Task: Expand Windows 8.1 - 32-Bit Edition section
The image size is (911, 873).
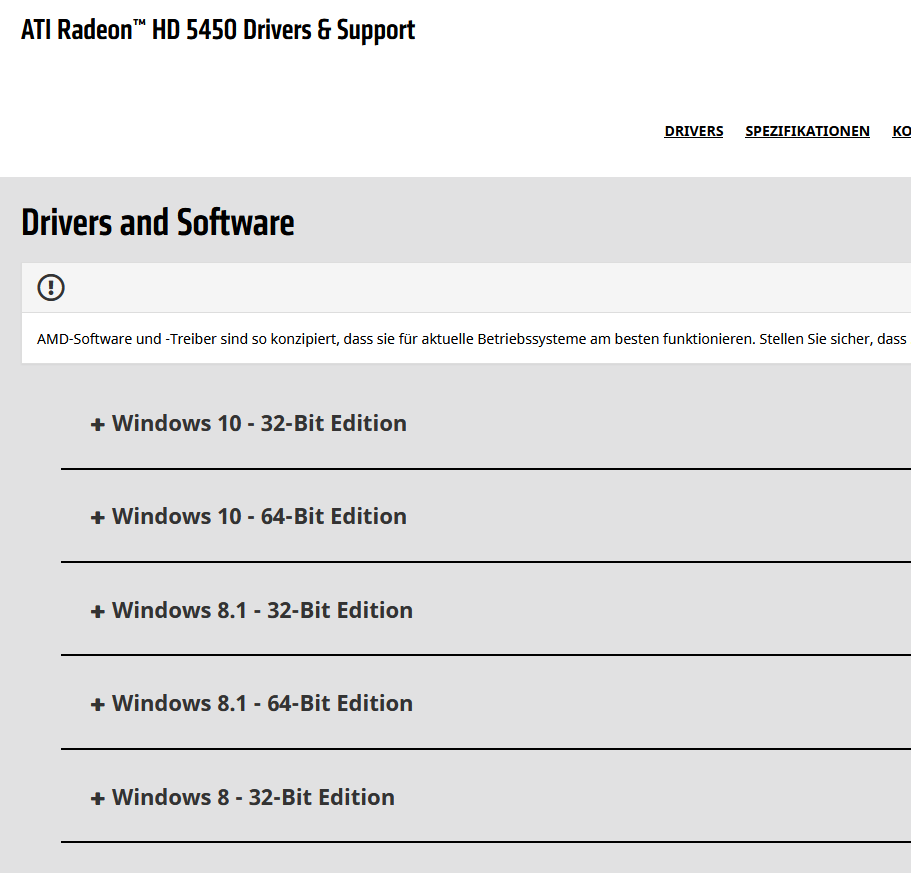Action: pyautogui.click(x=252, y=610)
